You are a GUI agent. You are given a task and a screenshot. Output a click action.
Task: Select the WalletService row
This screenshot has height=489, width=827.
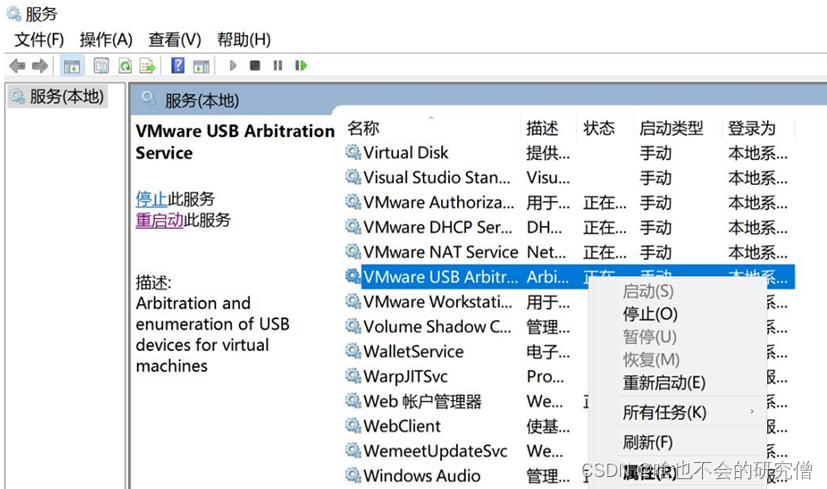[x=467, y=351]
